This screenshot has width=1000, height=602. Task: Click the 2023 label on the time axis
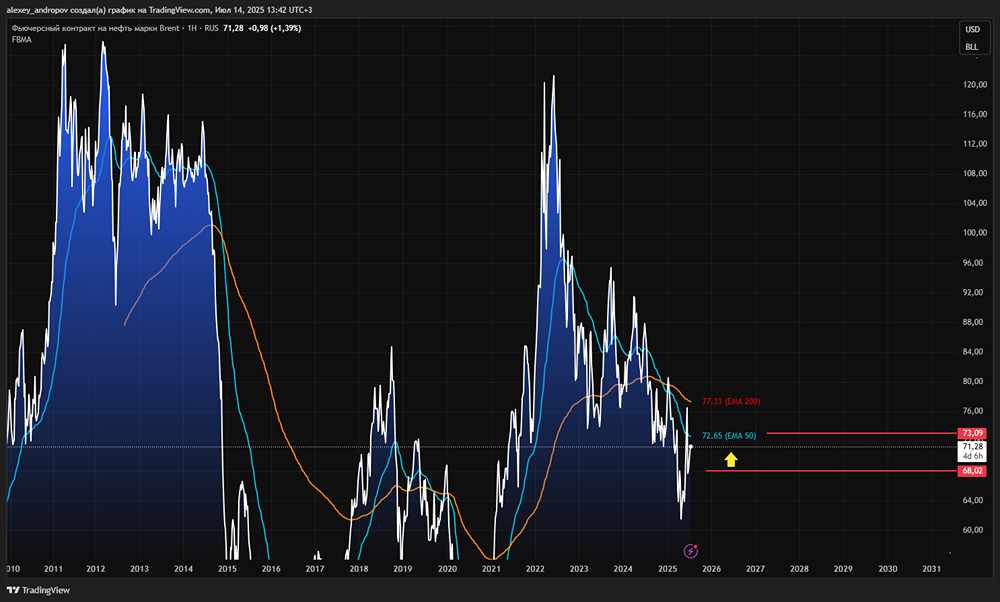[x=578, y=569]
